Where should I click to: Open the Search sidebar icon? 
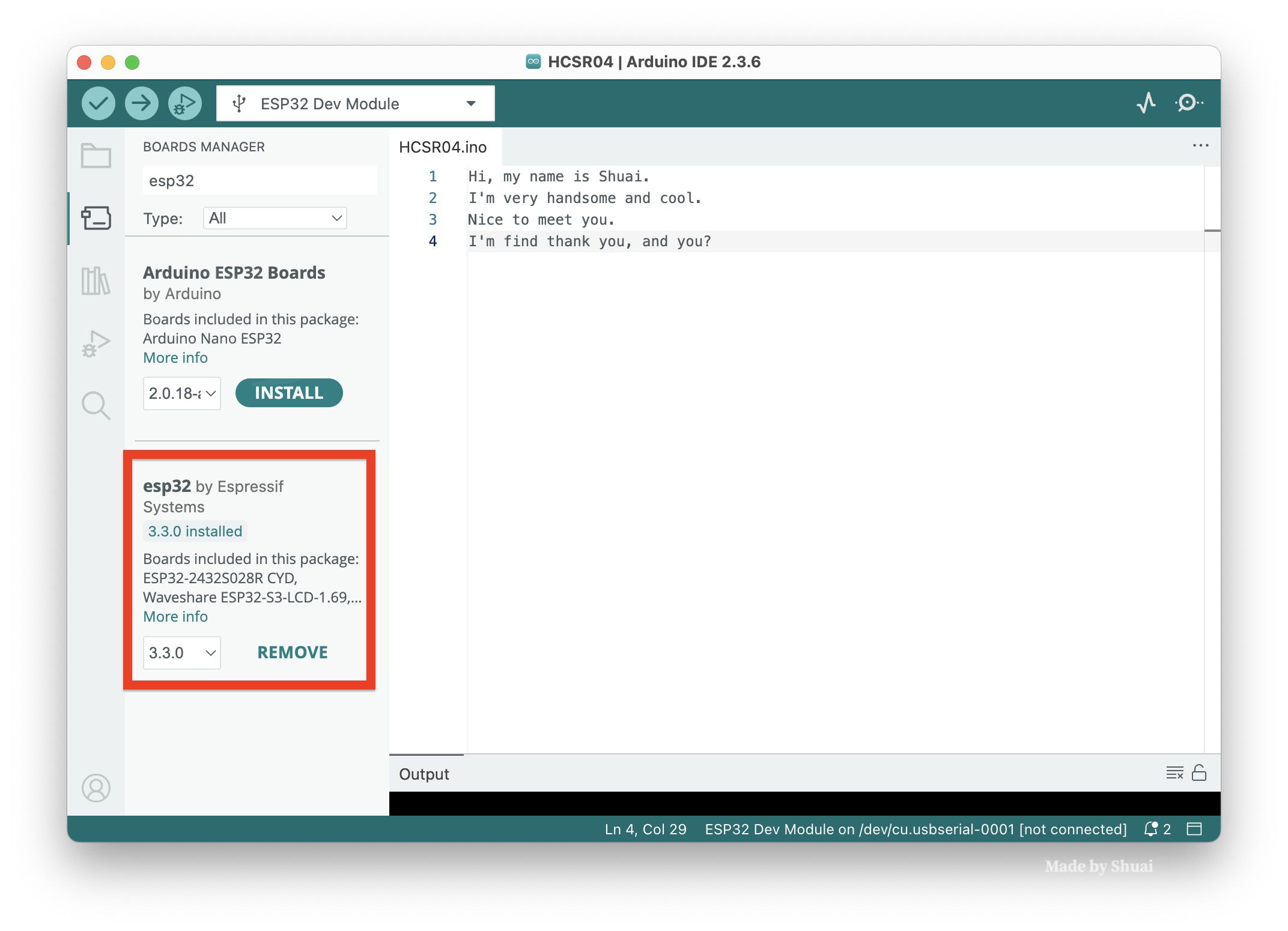tap(96, 405)
